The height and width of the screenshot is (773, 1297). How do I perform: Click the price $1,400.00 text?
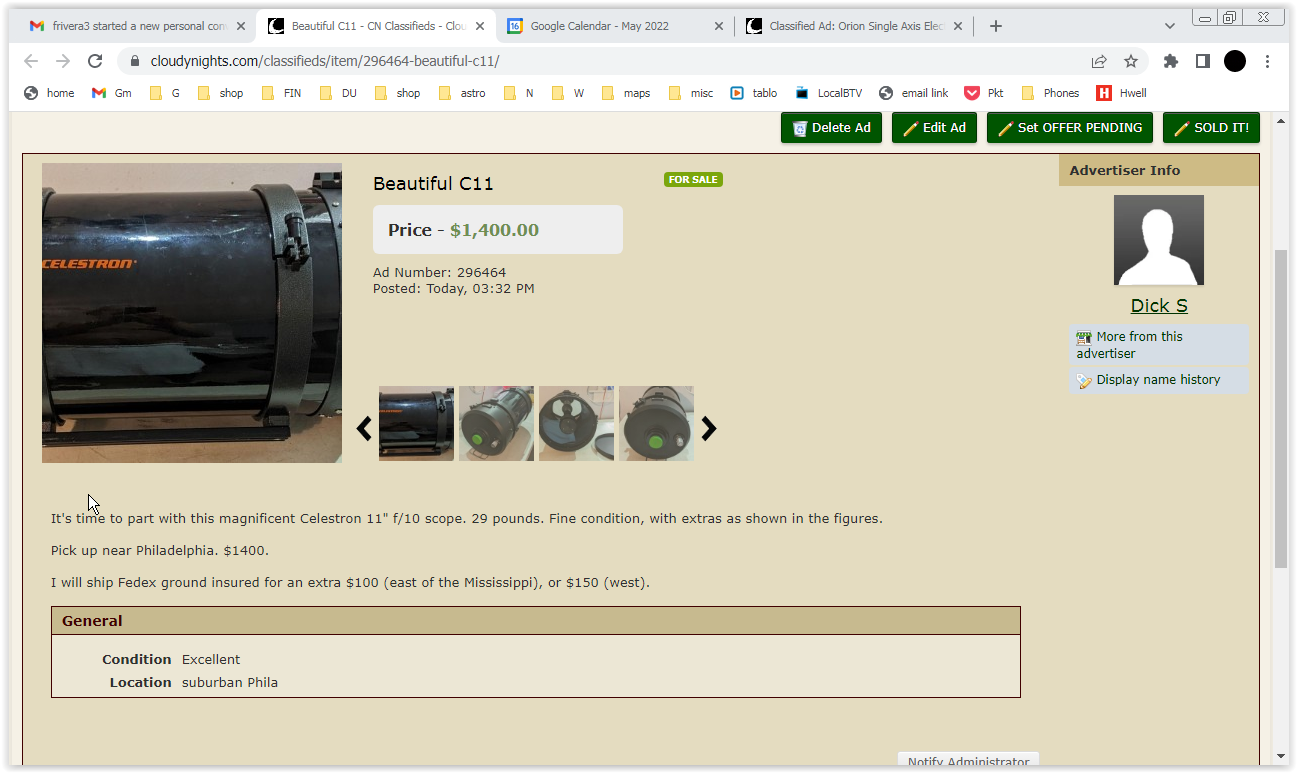pos(494,230)
